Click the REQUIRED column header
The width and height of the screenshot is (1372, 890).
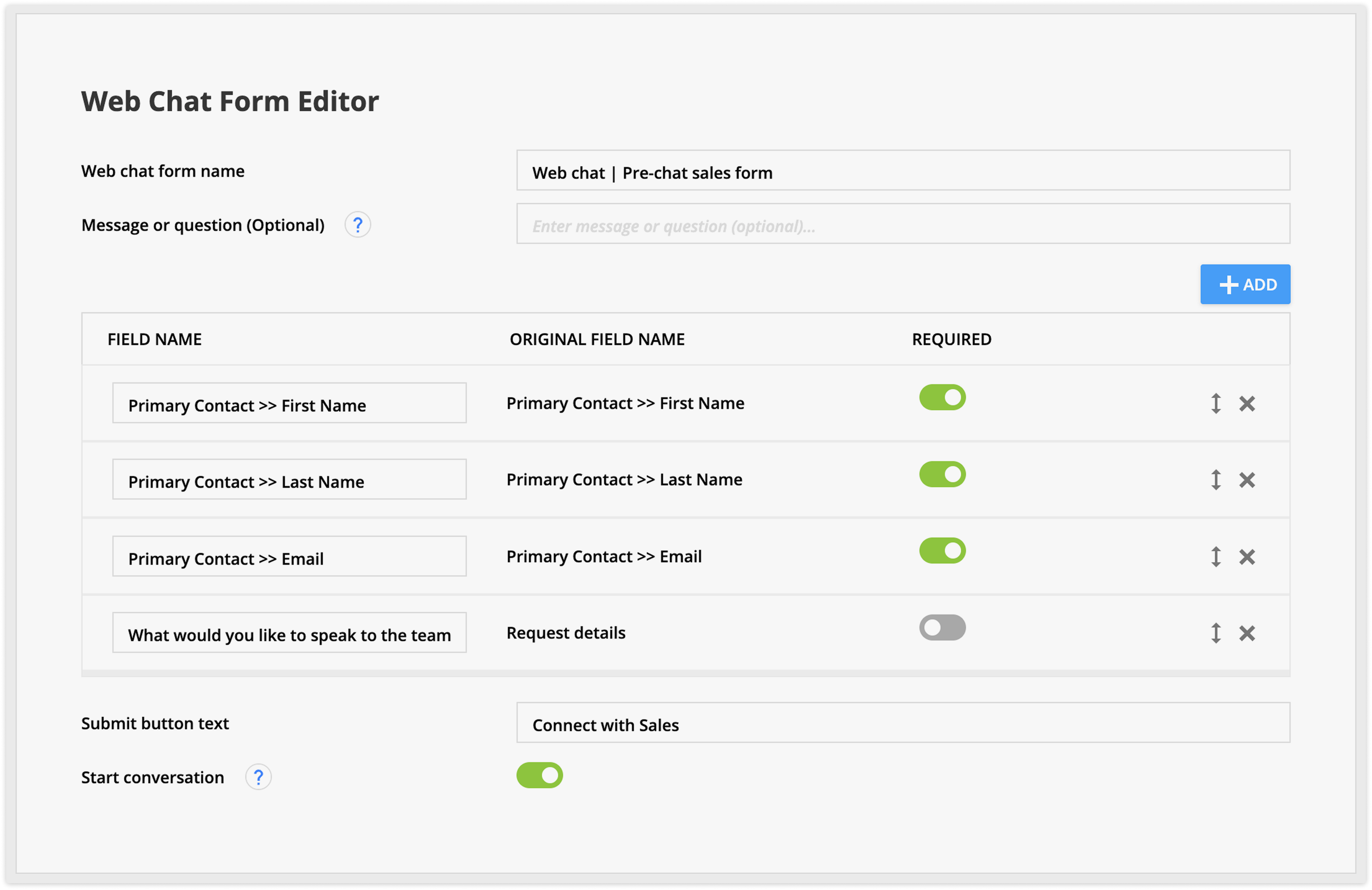(x=952, y=339)
